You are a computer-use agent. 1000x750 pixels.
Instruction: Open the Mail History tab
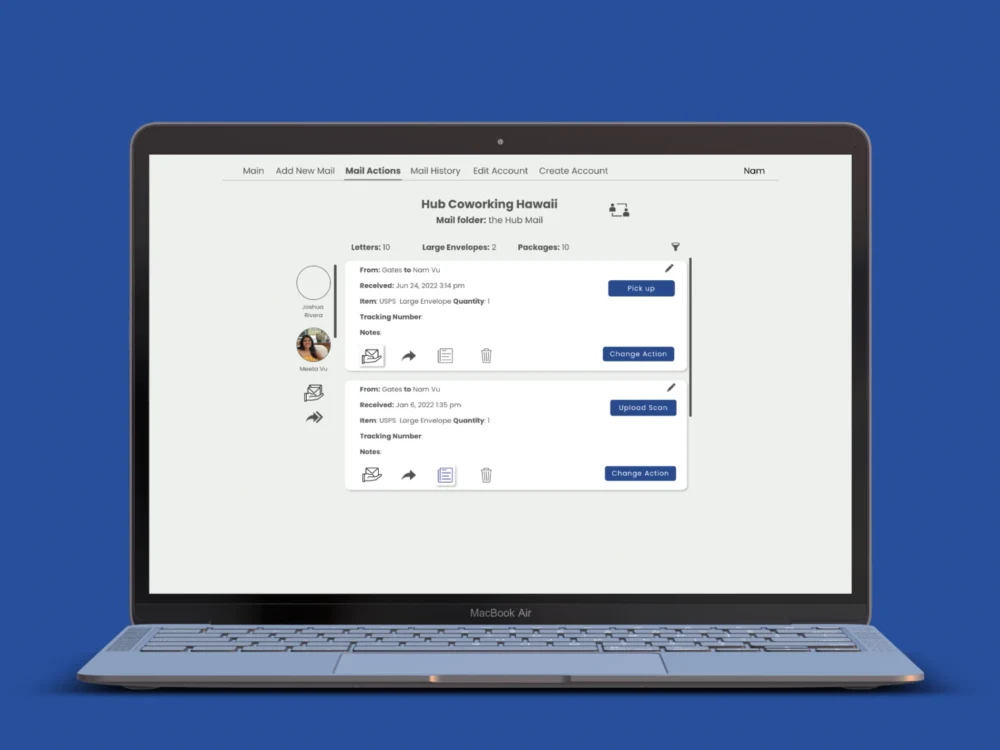tap(436, 171)
